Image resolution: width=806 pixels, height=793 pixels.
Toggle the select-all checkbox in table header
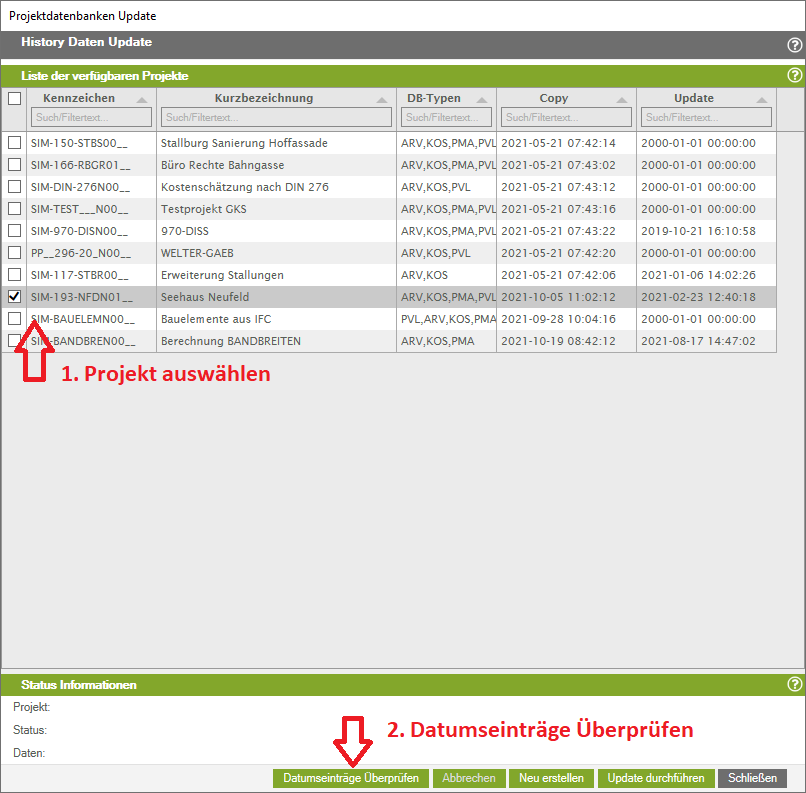click(x=14, y=99)
